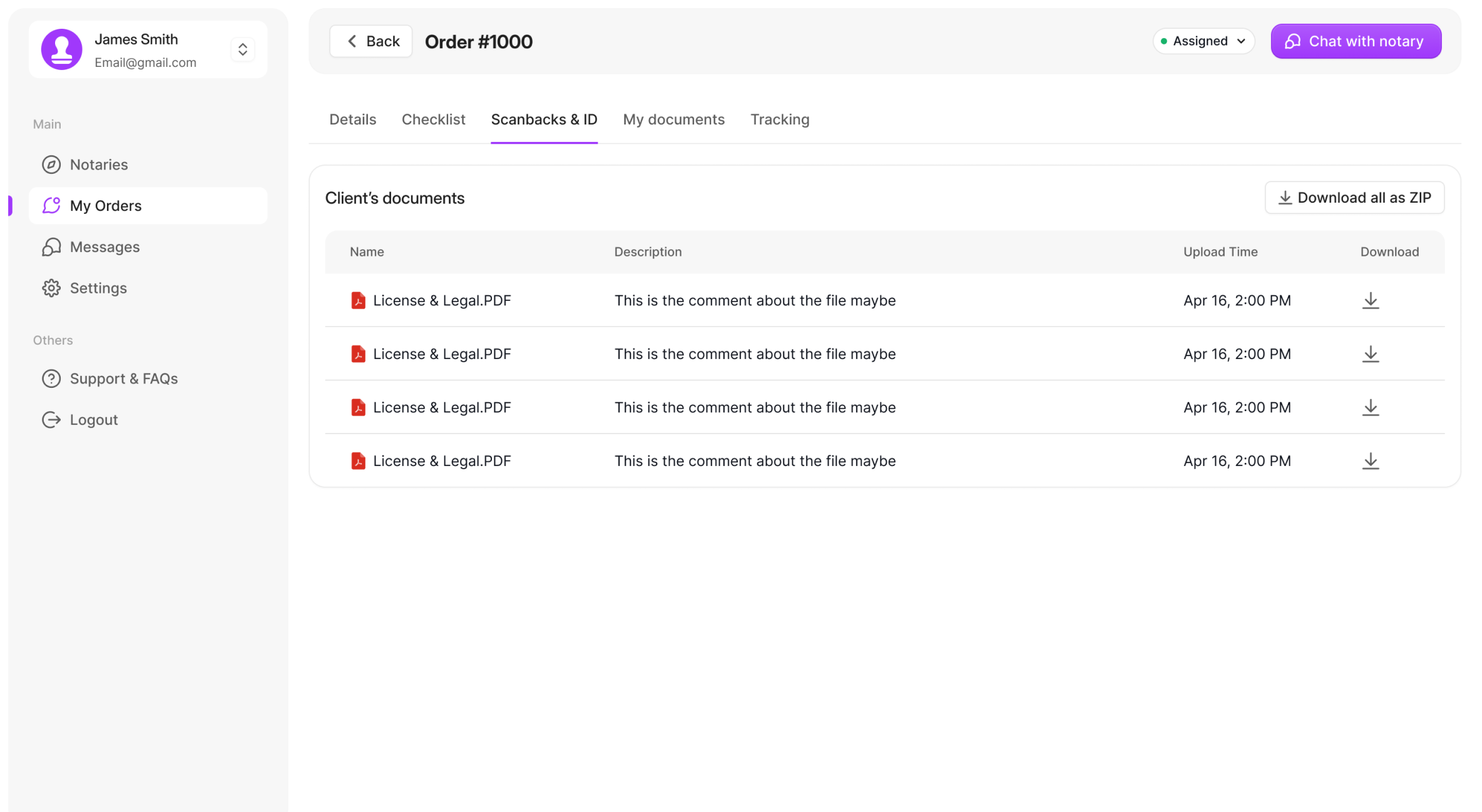Switch to the My documents tab
The image size is (1482, 812).
pos(673,119)
